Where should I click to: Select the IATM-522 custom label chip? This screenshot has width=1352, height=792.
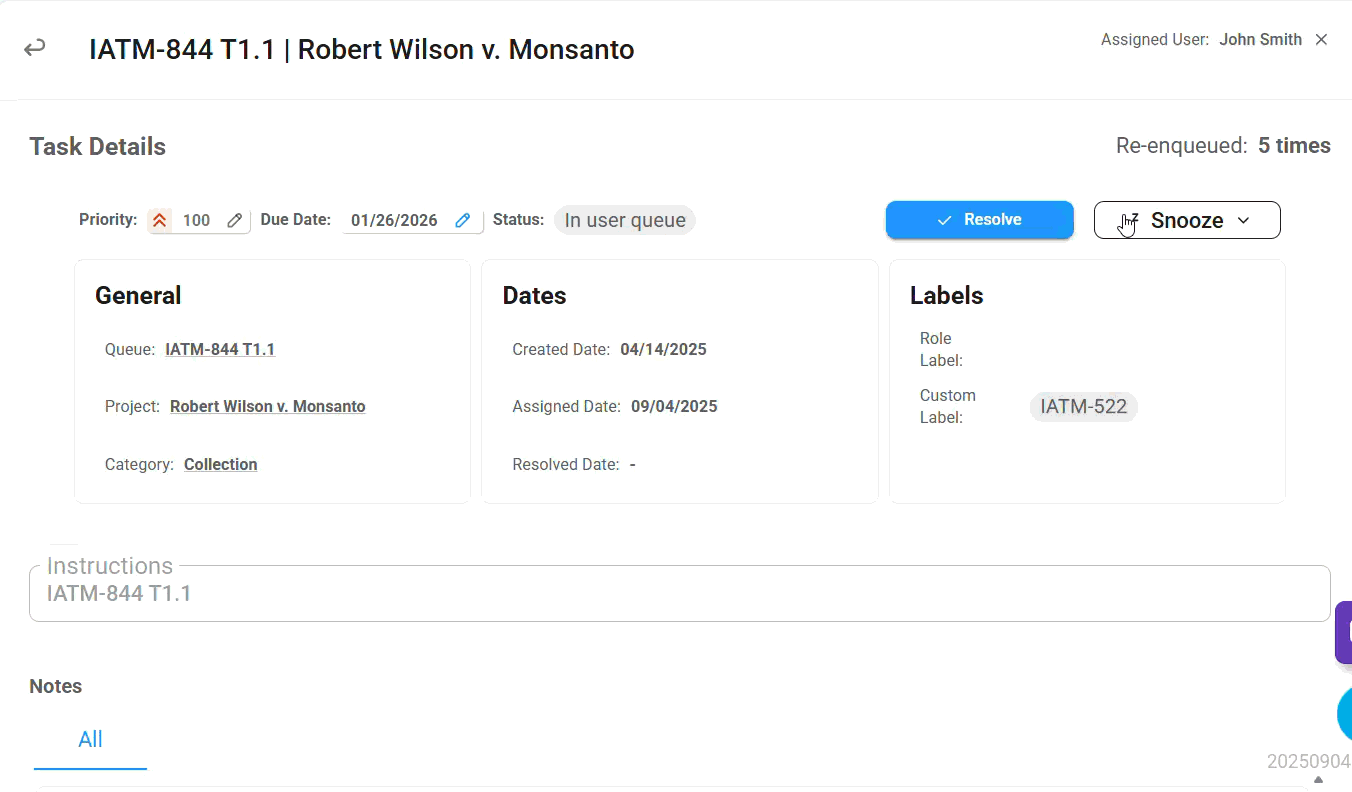1083,407
